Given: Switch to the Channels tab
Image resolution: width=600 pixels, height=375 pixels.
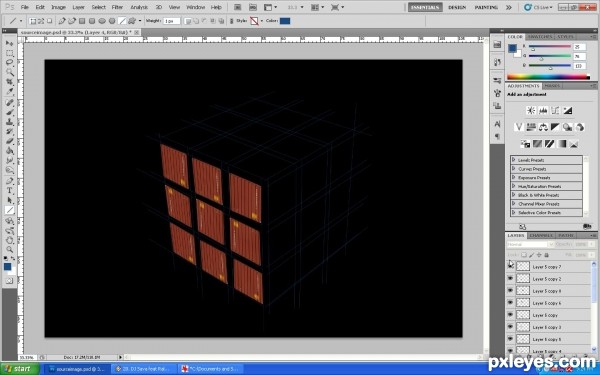Looking at the screenshot, I should (541, 235).
